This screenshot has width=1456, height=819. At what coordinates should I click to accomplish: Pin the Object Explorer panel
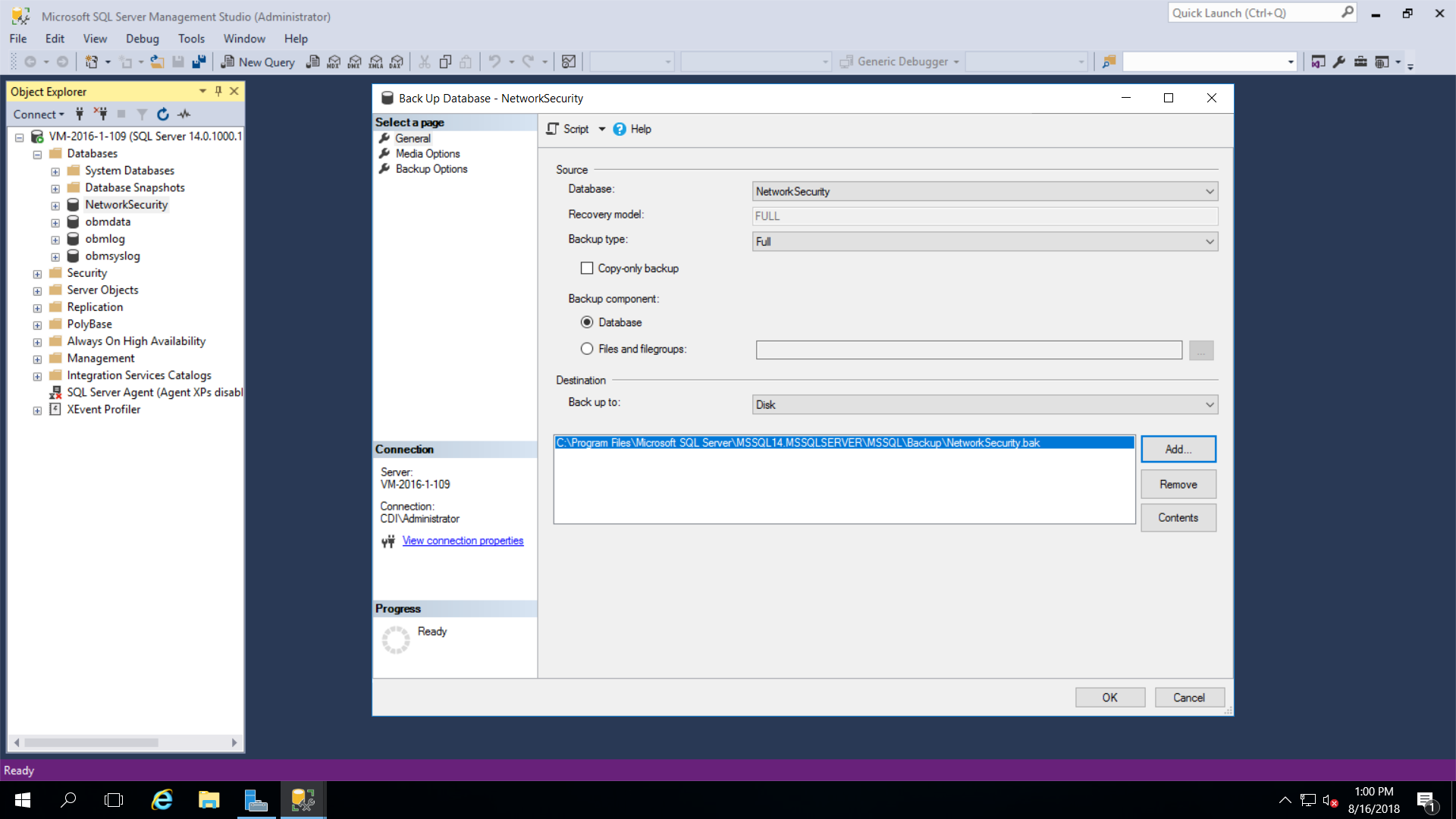point(218,91)
